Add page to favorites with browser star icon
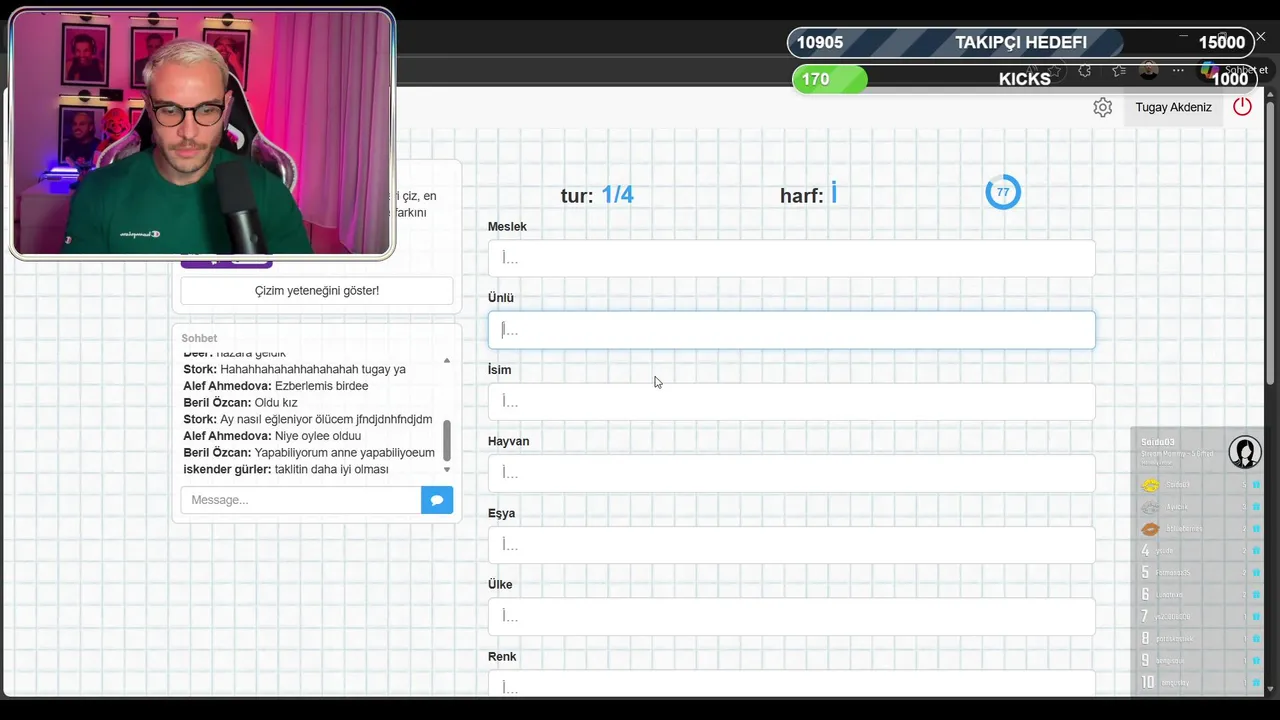 (x=1056, y=71)
